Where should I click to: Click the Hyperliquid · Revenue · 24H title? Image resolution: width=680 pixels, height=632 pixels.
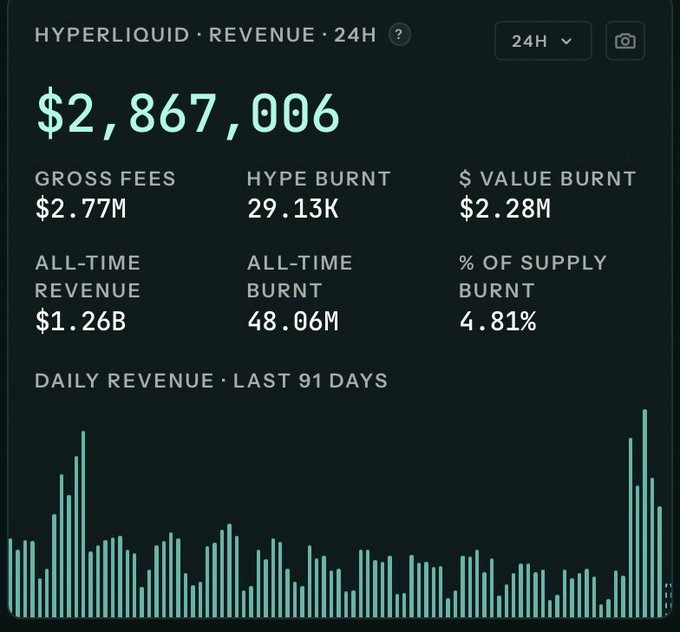click(206, 35)
